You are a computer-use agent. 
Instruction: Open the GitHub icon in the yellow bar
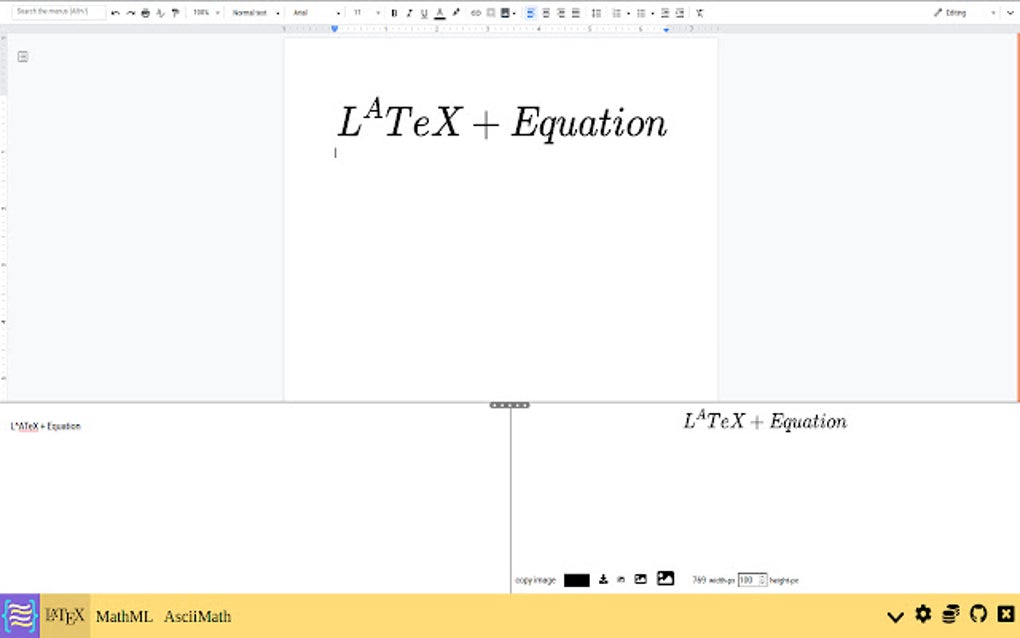(x=978, y=614)
